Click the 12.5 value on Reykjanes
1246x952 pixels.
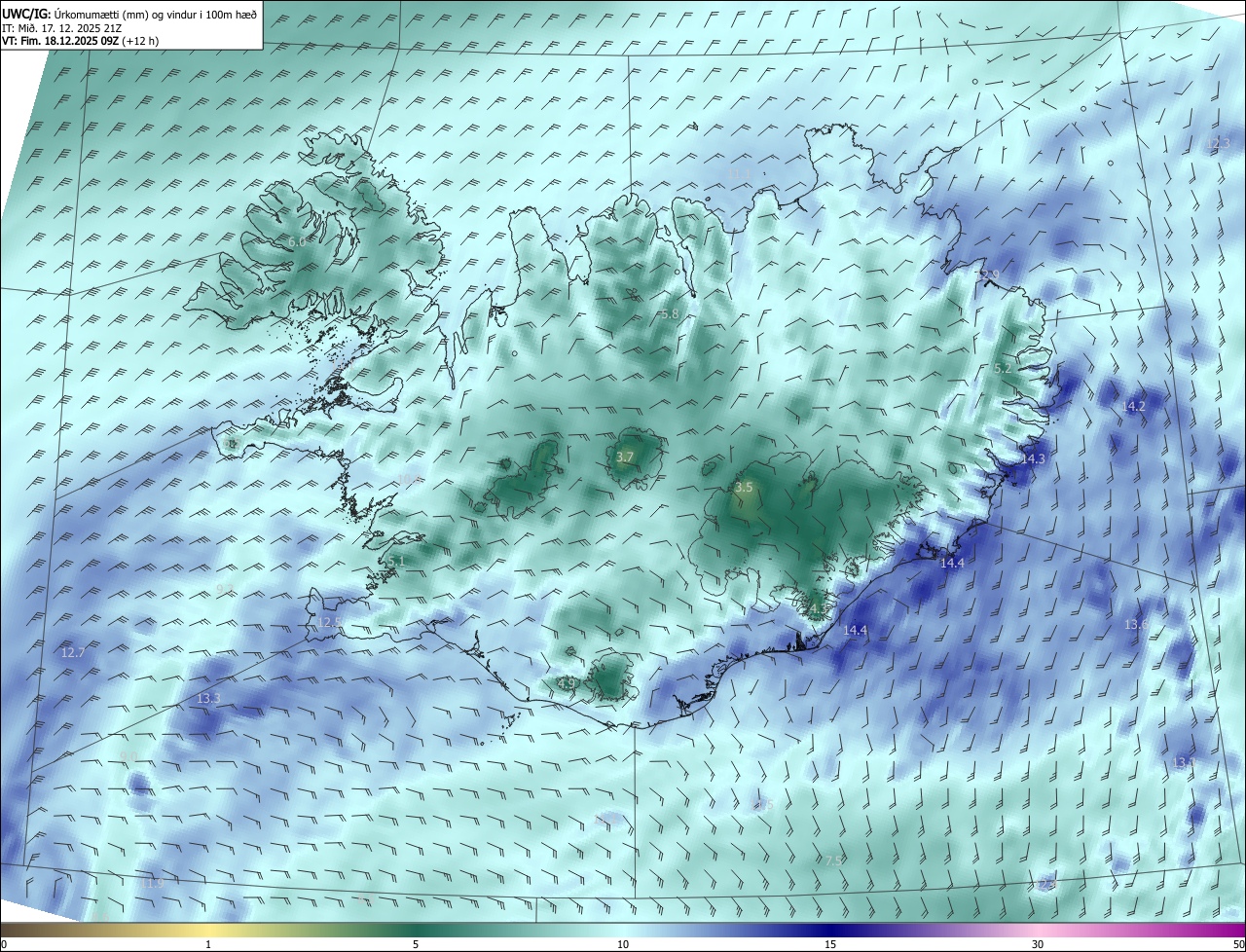point(329,622)
